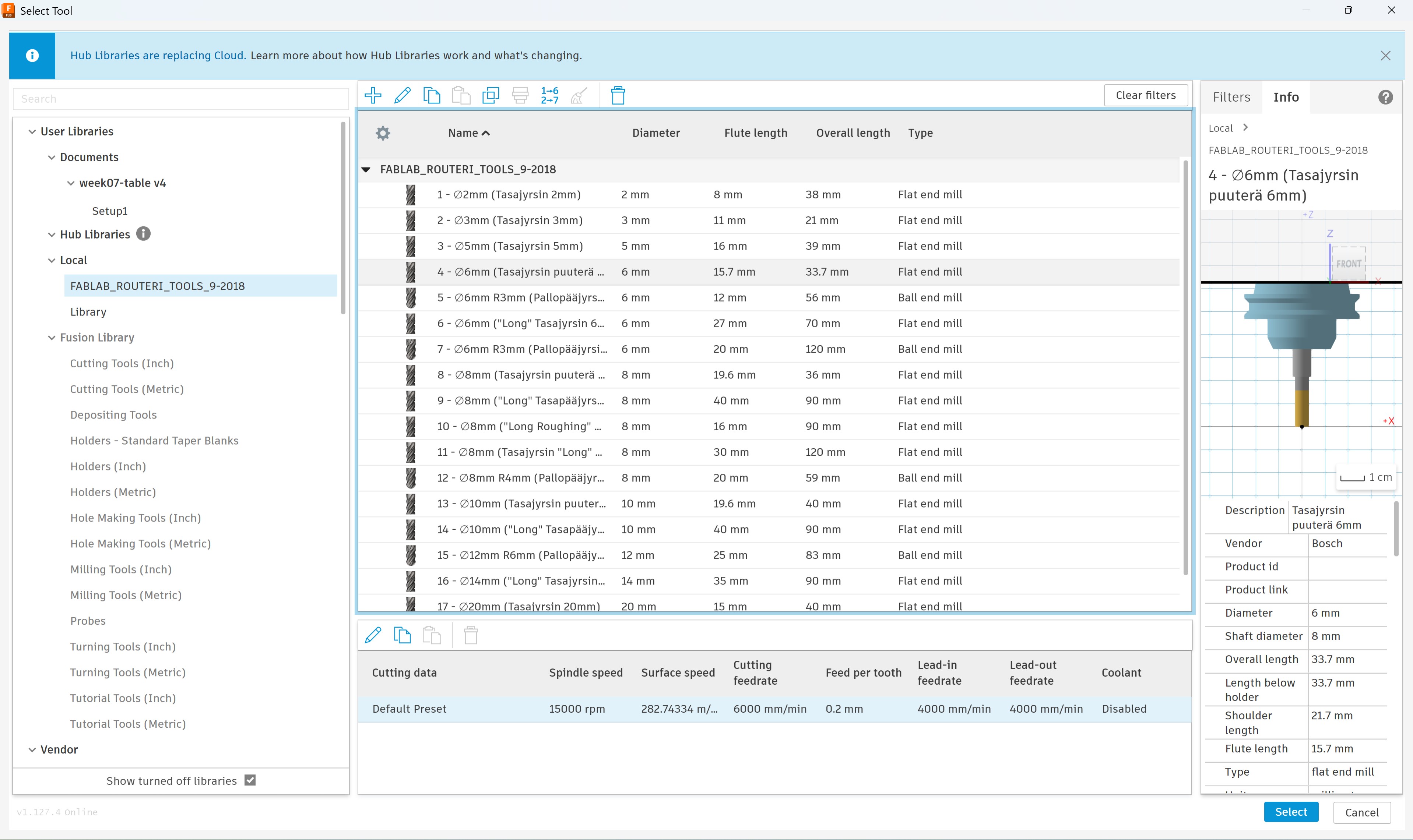Click the pencil Edit tool icon in top toolbar
This screenshot has height=840, width=1413.
click(403, 95)
